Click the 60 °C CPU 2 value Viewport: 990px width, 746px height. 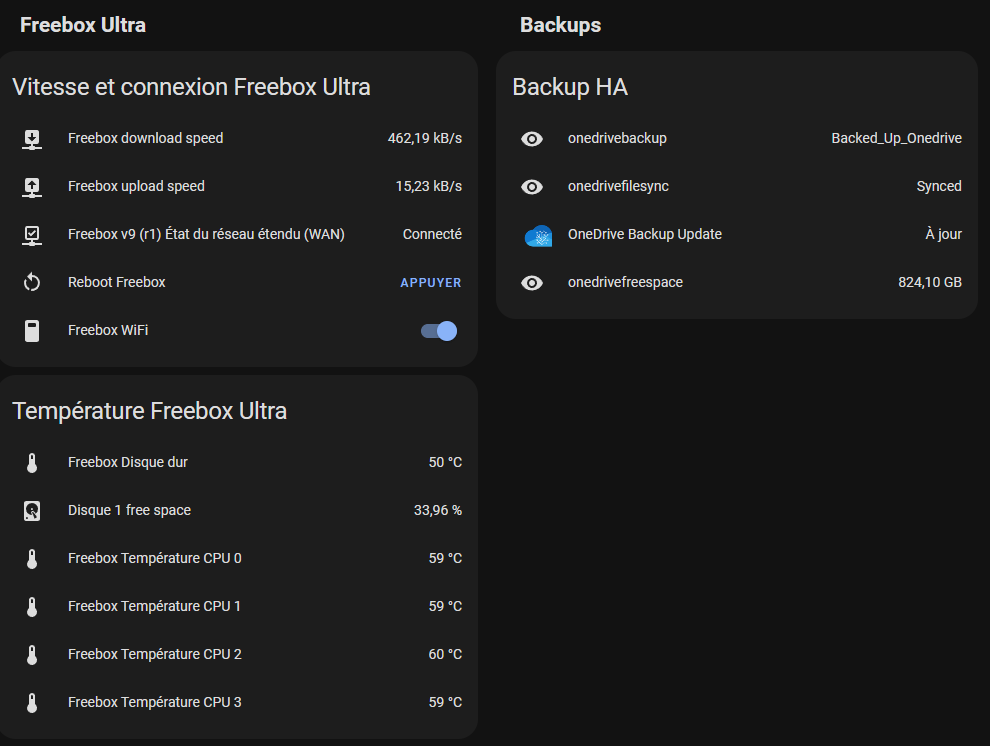(445, 654)
